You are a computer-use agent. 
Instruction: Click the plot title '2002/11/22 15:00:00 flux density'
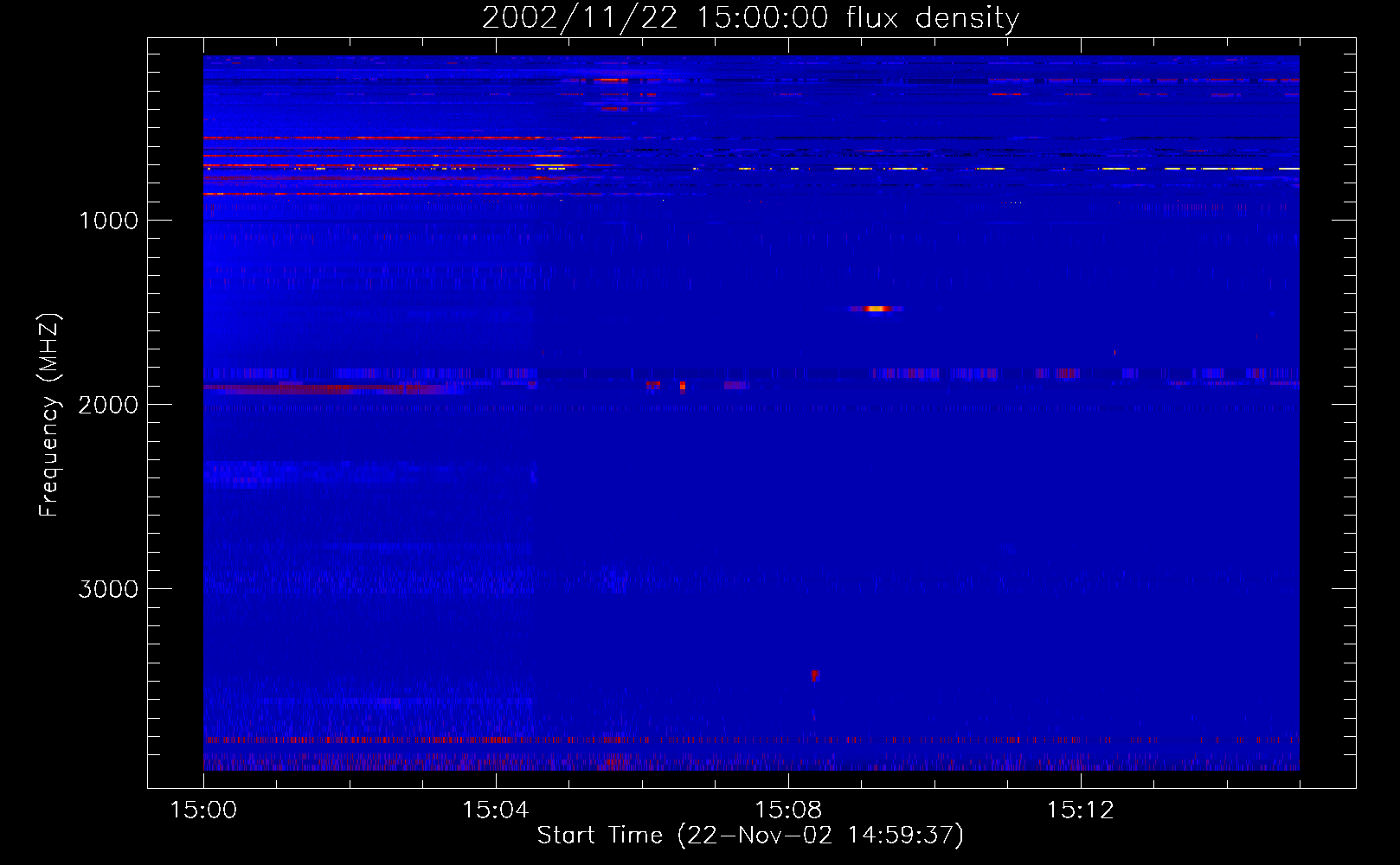[750, 18]
